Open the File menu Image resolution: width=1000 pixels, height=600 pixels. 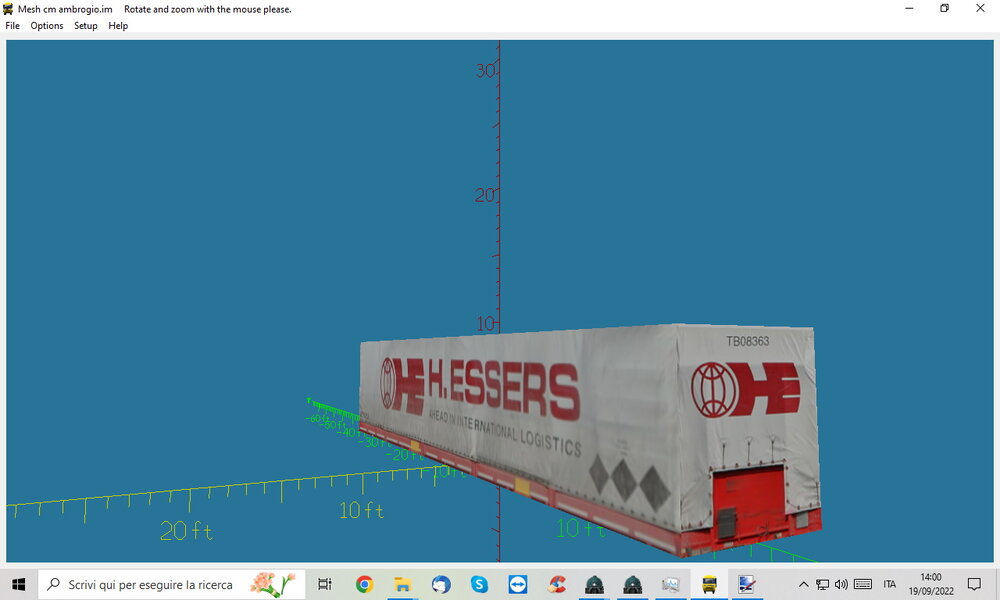click(x=12, y=26)
